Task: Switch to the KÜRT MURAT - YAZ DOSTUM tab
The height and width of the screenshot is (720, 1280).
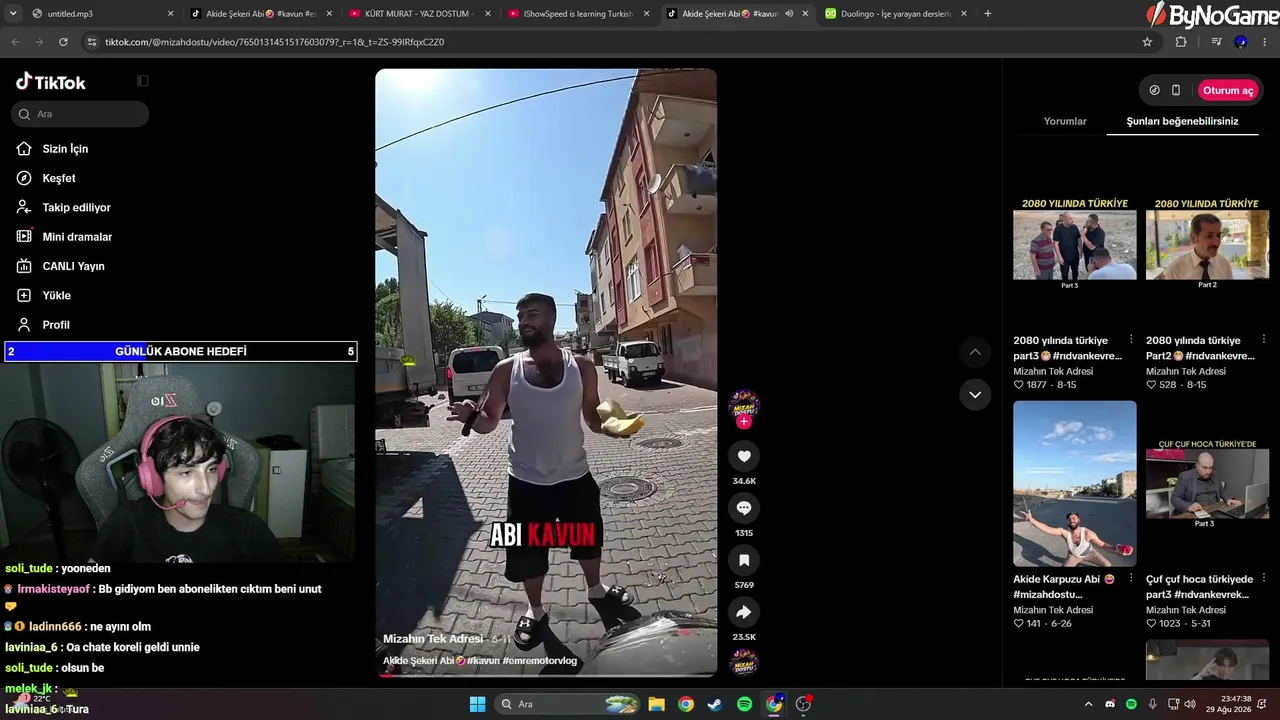Action: pos(421,14)
